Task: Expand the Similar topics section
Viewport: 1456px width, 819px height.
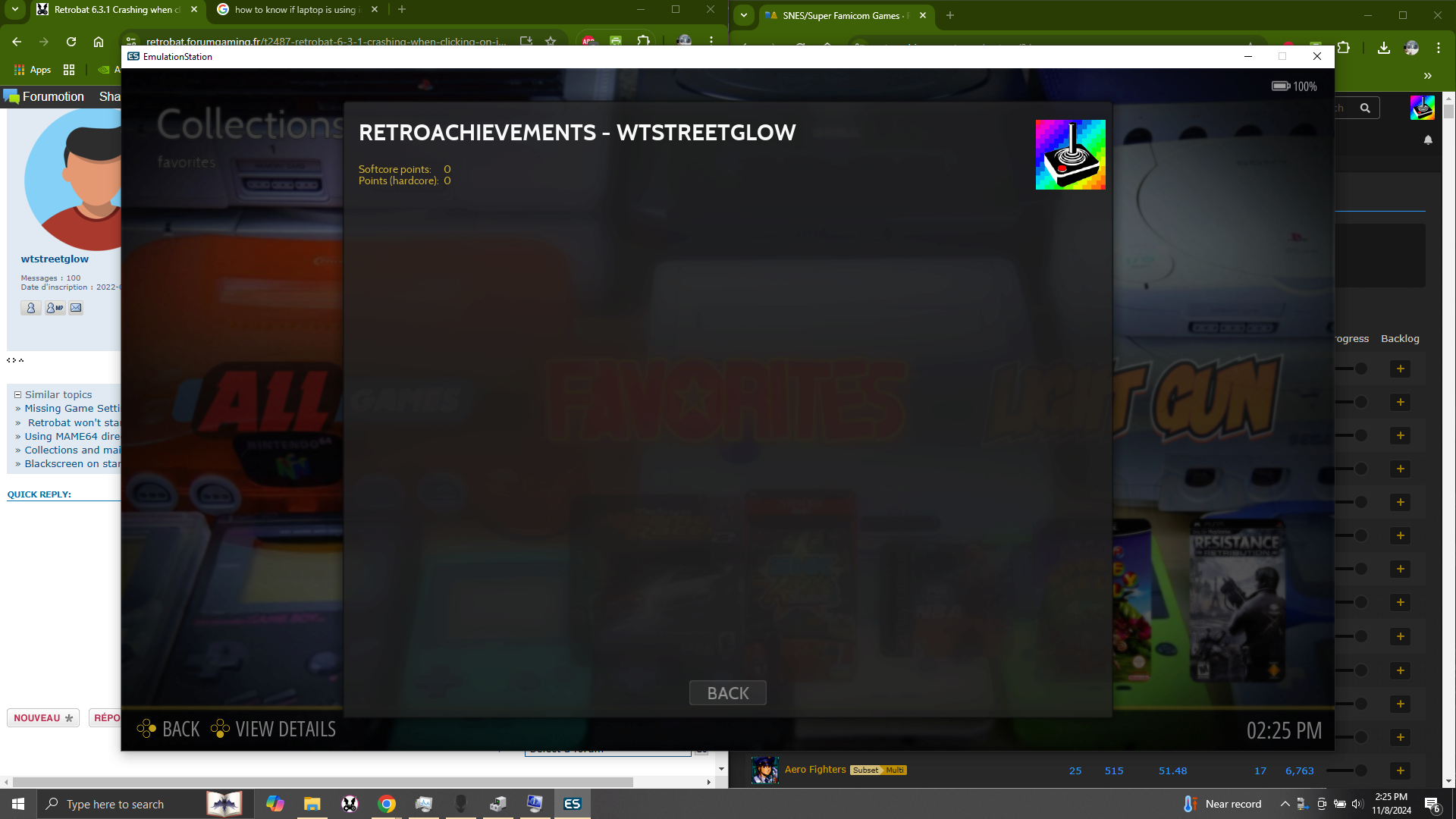Action: click(x=19, y=393)
